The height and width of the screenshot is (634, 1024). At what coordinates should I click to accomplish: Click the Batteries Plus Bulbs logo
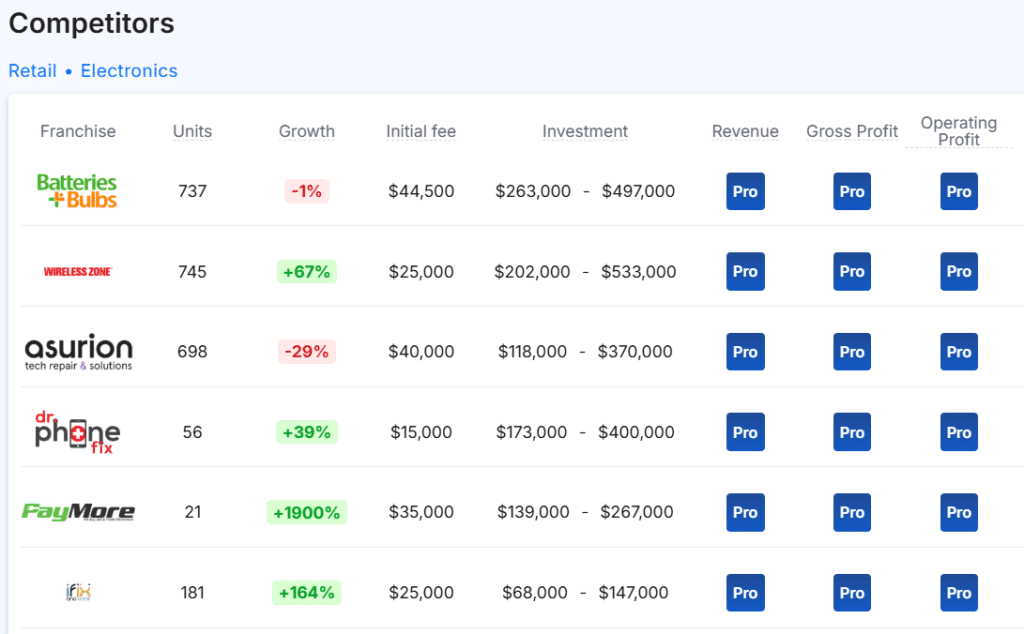(x=77, y=191)
